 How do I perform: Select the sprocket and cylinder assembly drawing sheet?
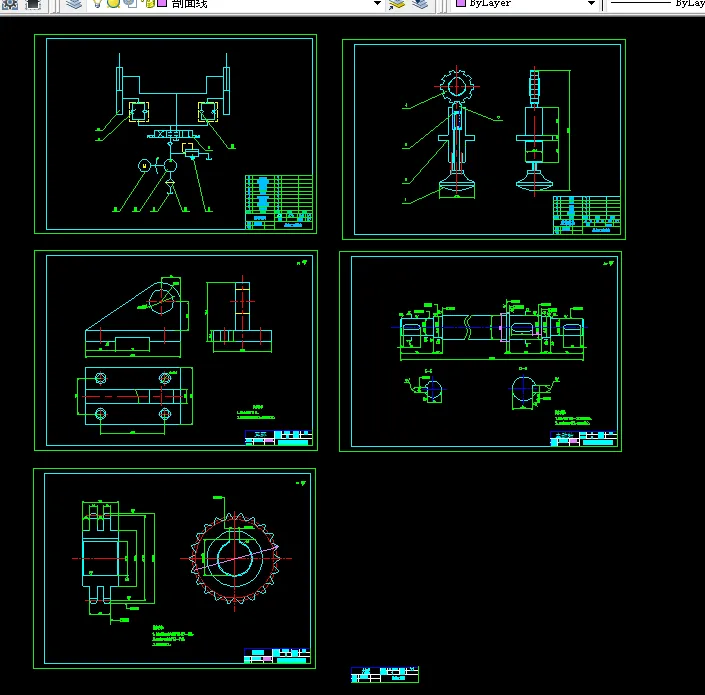point(484,139)
